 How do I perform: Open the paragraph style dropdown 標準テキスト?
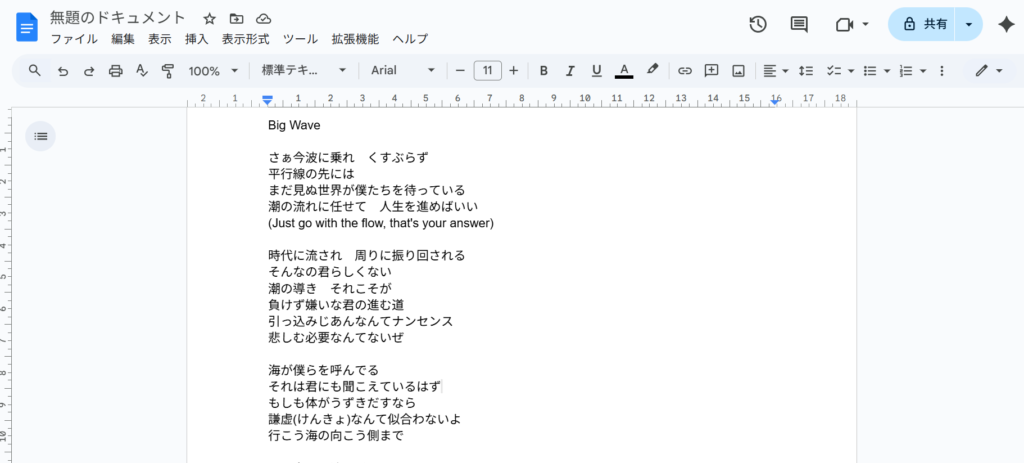(x=303, y=71)
